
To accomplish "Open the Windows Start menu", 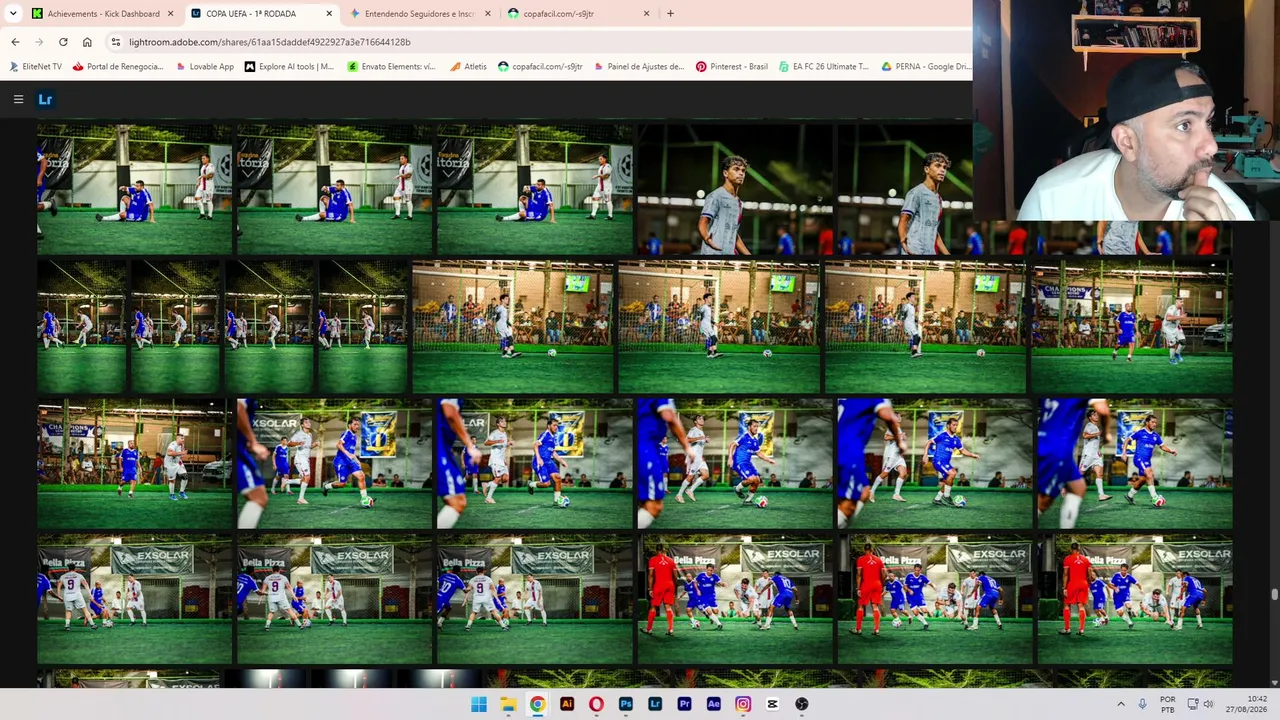I will (x=479, y=704).
